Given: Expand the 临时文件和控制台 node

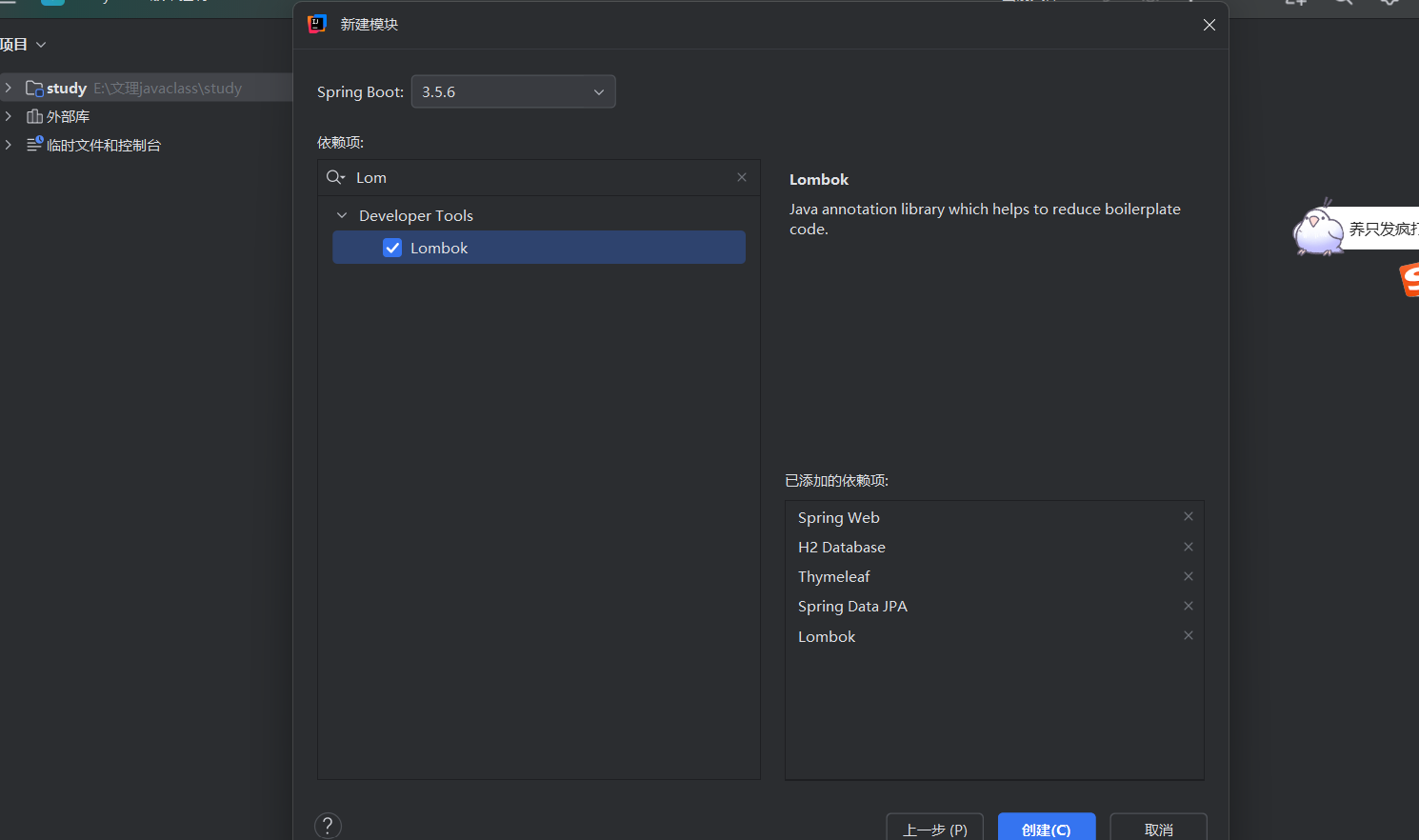Looking at the screenshot, I should click(9, 145).
